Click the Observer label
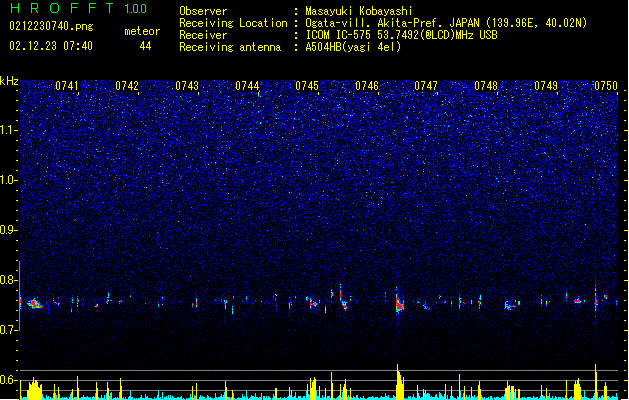The width and height of the screenshot is (629, 400). [x=203, y=11]
